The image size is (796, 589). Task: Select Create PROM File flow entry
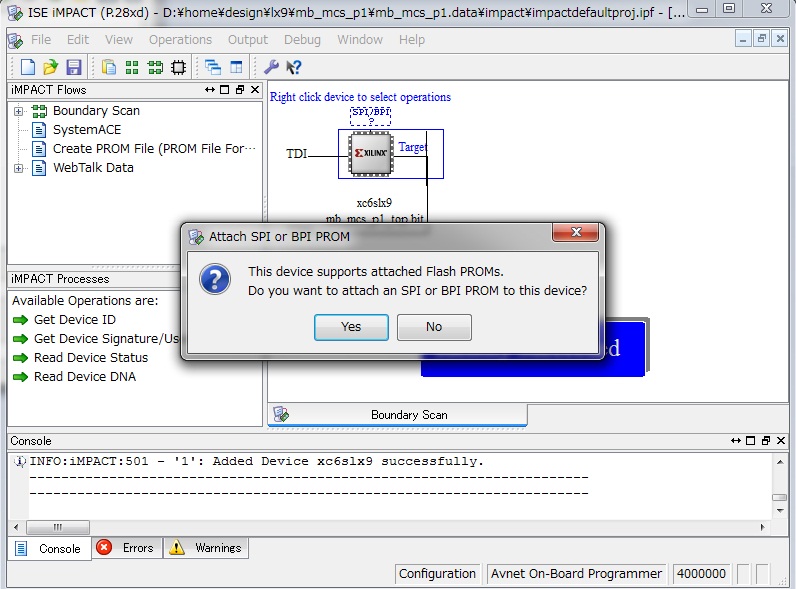(154, 149)
